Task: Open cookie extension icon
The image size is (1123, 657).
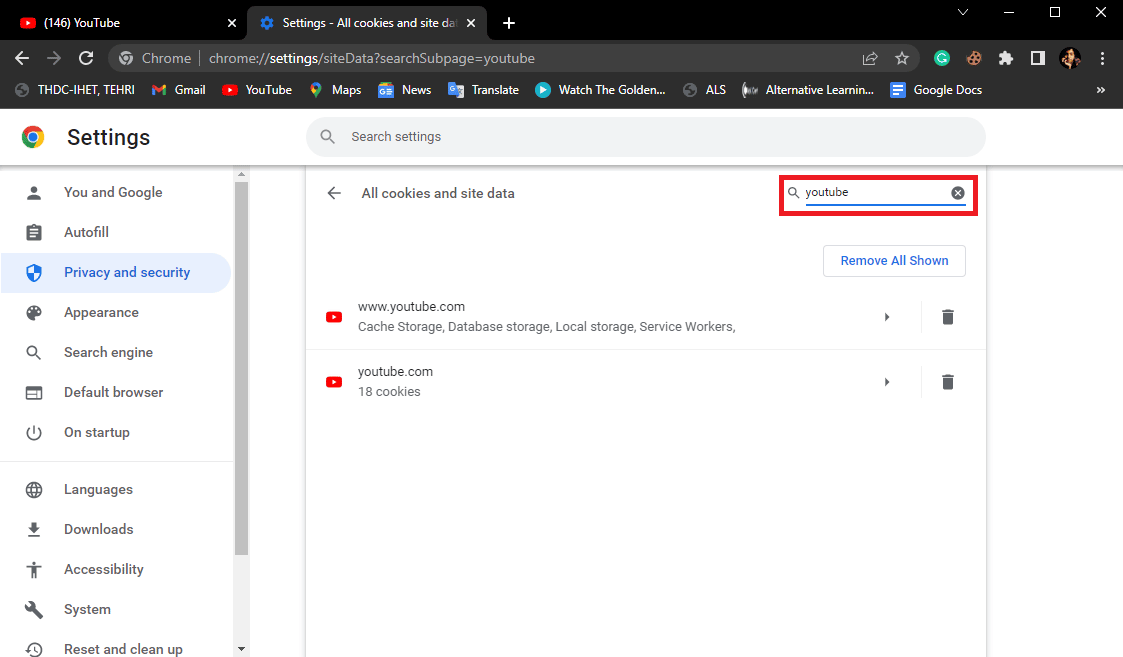Action: pos(974,59)
